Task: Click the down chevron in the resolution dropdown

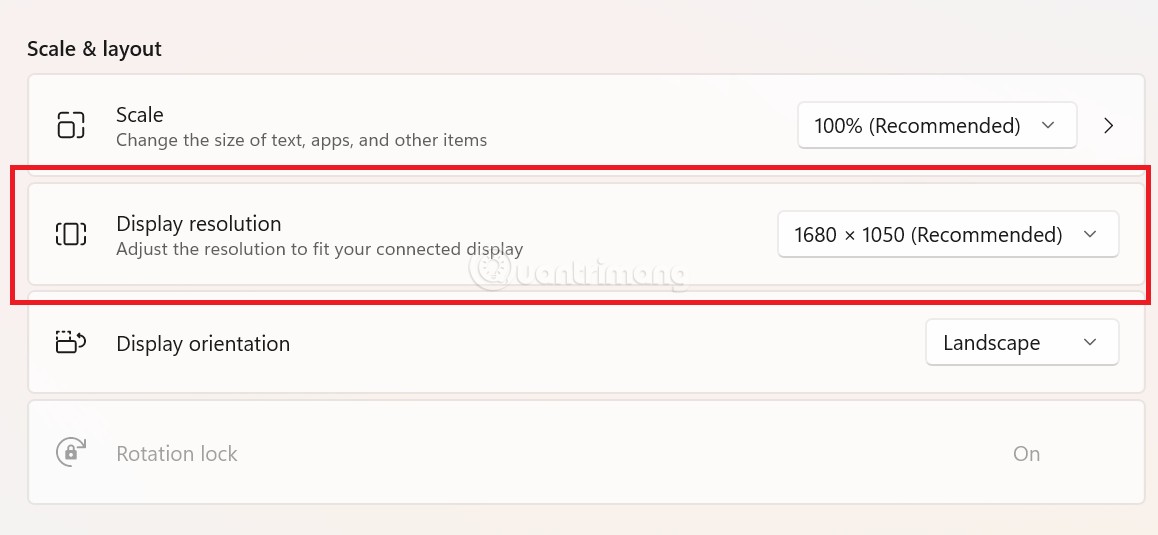Action: (x=1090, y=235)
